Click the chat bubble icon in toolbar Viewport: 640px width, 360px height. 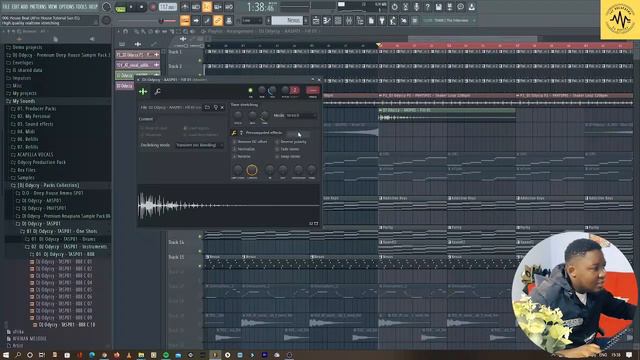click(x=460, y=7)
